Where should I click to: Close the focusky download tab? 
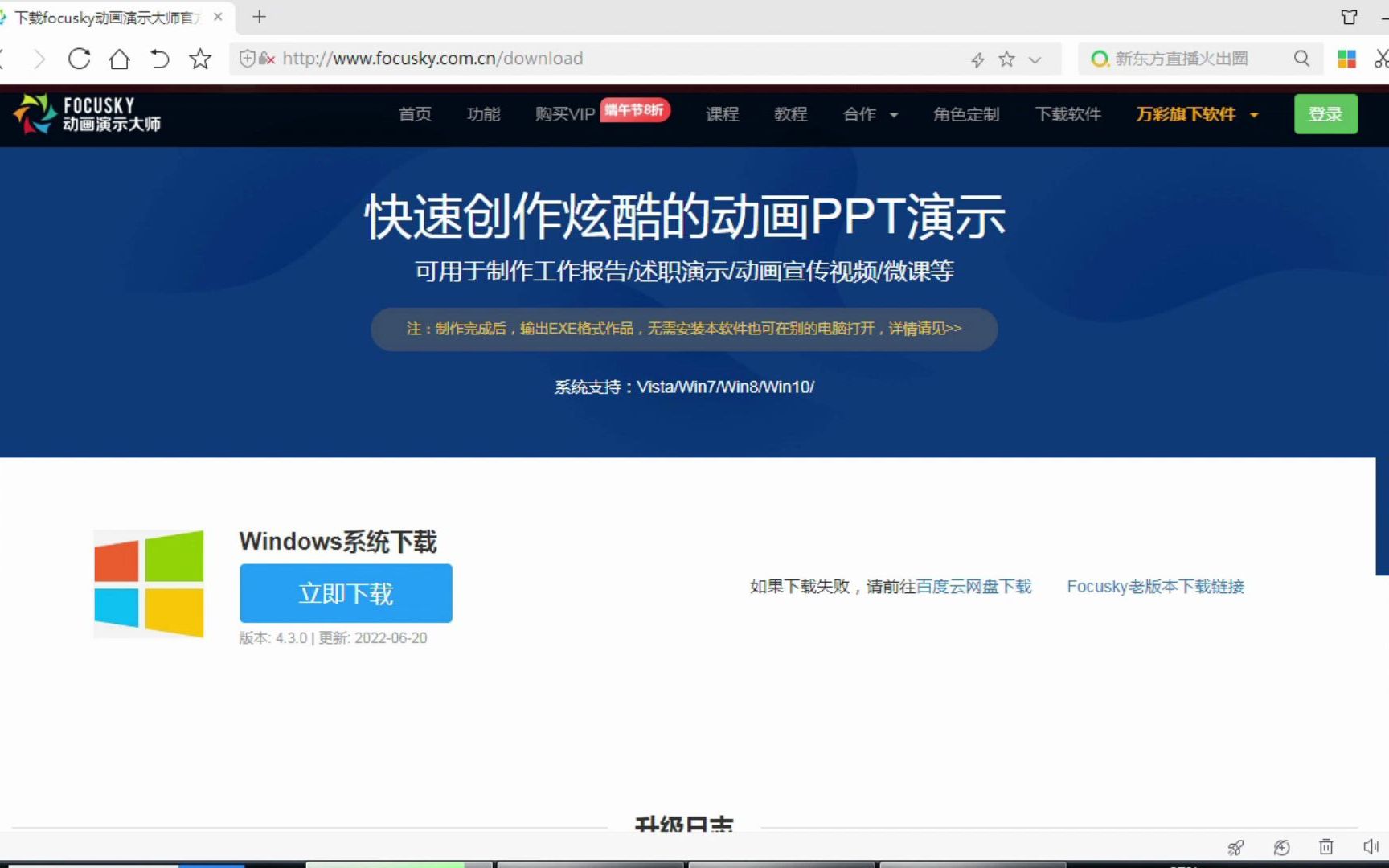[x=218, y=17]
